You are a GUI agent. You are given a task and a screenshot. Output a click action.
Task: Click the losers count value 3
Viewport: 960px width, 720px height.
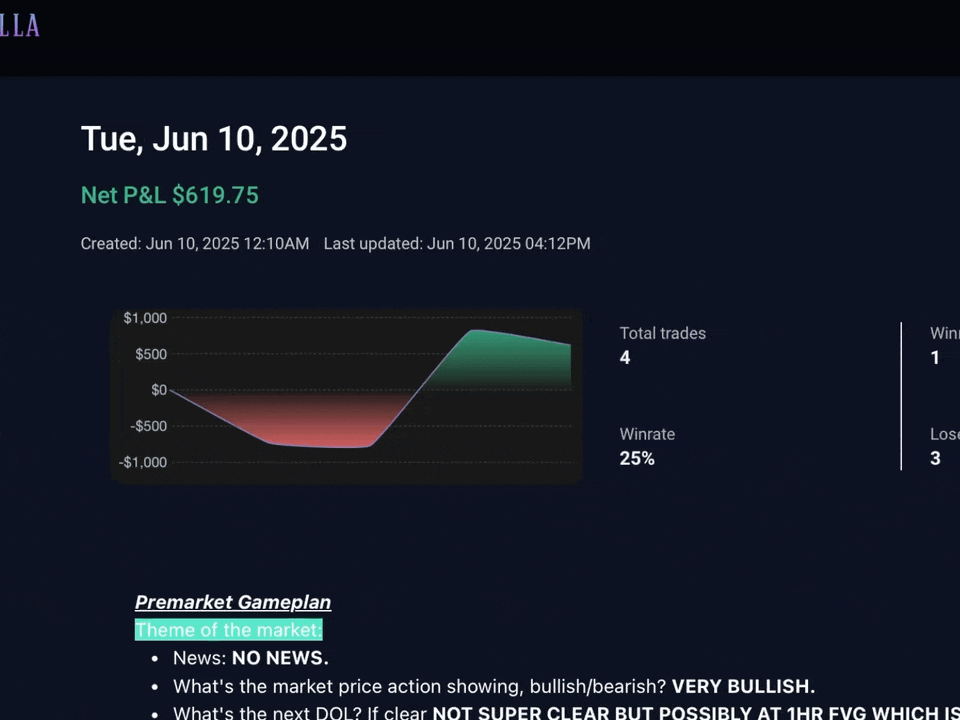coord(935,459)
